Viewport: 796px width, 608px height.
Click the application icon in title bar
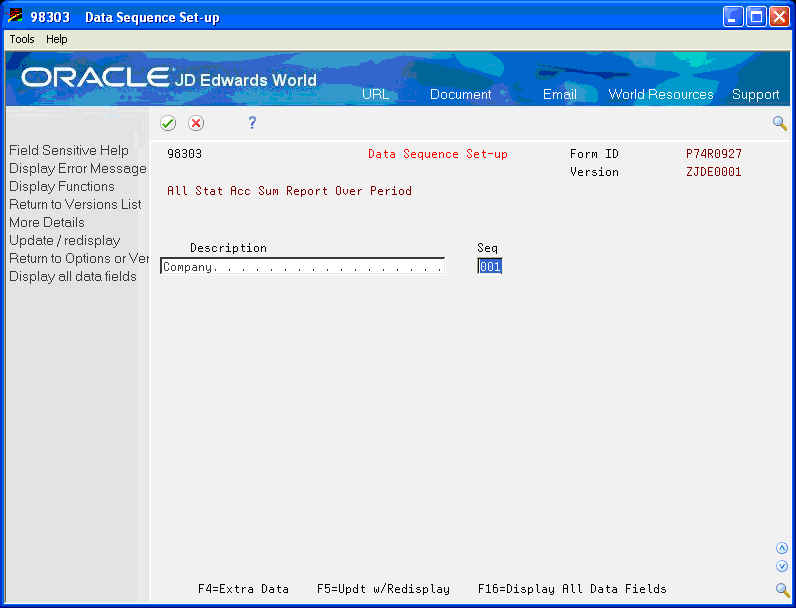pyautogui.click(x=16, y=17)
